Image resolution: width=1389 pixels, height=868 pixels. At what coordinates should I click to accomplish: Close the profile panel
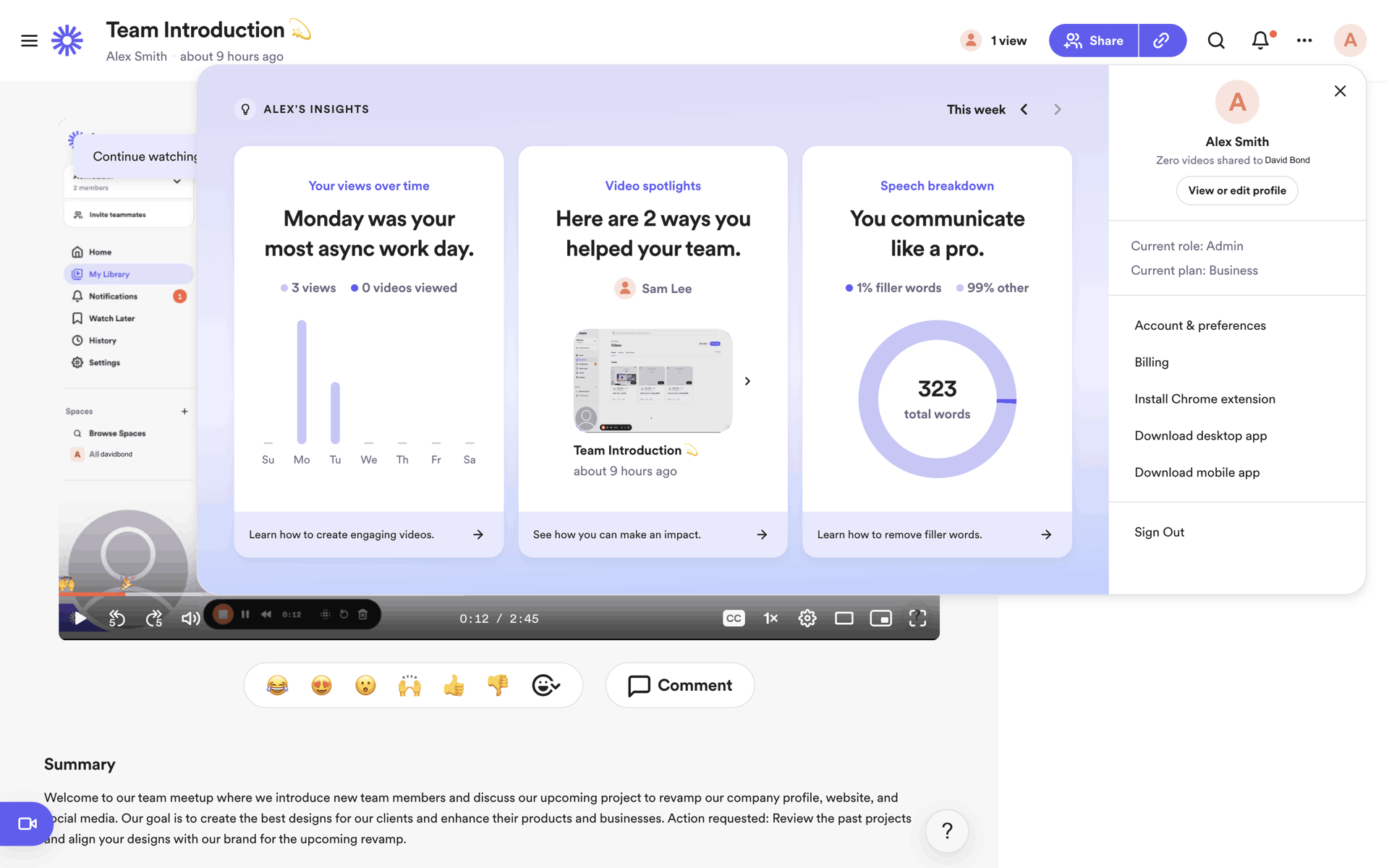click(1340, 91)
